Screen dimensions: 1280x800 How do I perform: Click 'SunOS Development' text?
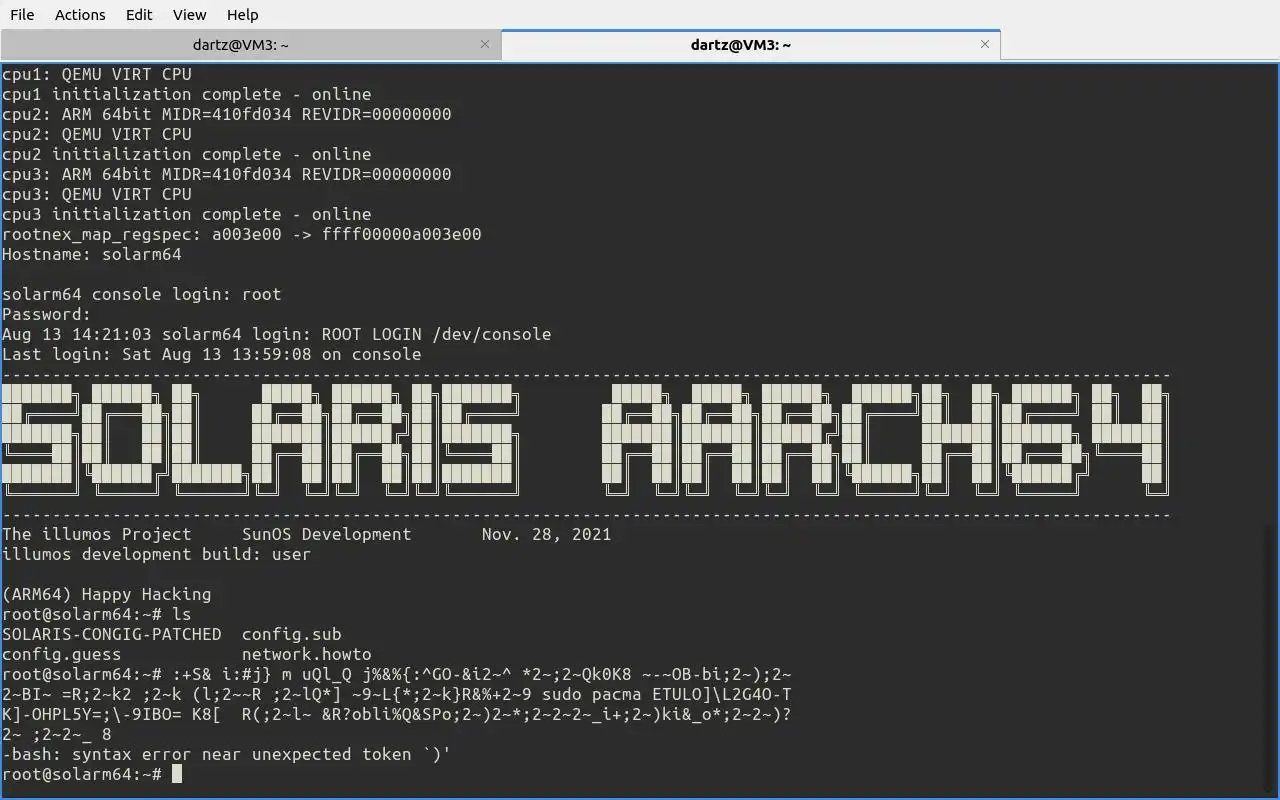click(327, 534)
